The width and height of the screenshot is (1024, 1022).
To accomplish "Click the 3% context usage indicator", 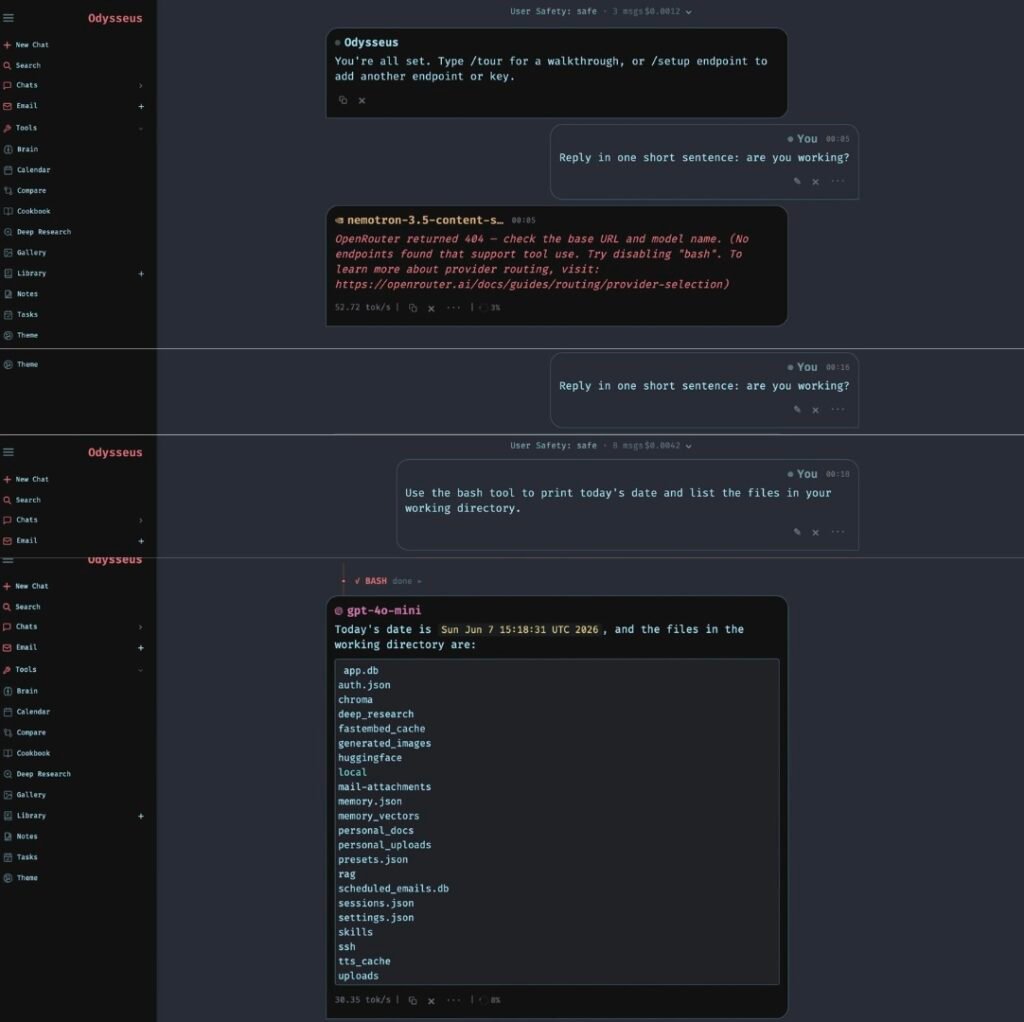I will pyautogui.click(x=490, y=308).
